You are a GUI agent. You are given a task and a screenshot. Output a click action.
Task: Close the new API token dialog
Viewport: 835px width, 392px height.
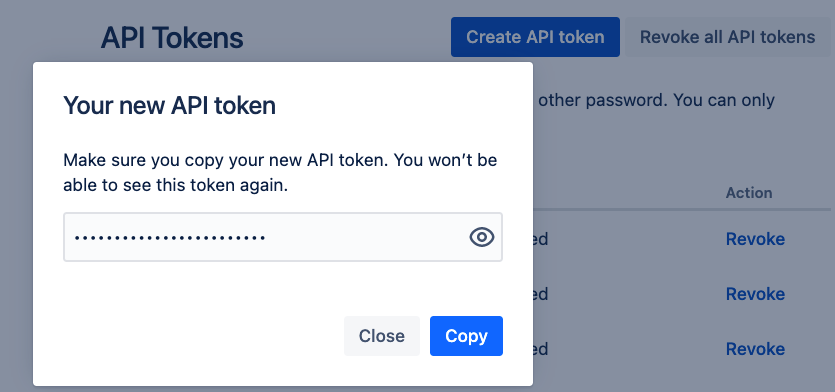pyautogui.click(x=382, y=336)
